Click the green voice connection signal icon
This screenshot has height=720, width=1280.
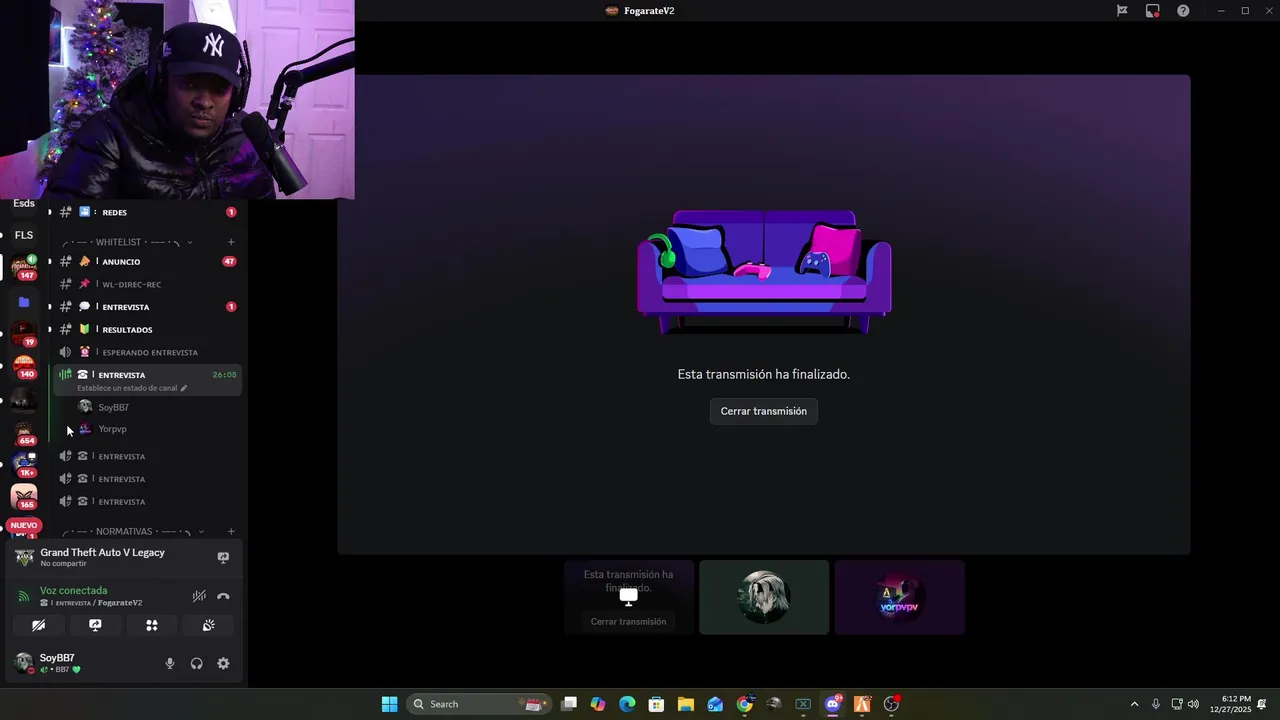point(24,596)
